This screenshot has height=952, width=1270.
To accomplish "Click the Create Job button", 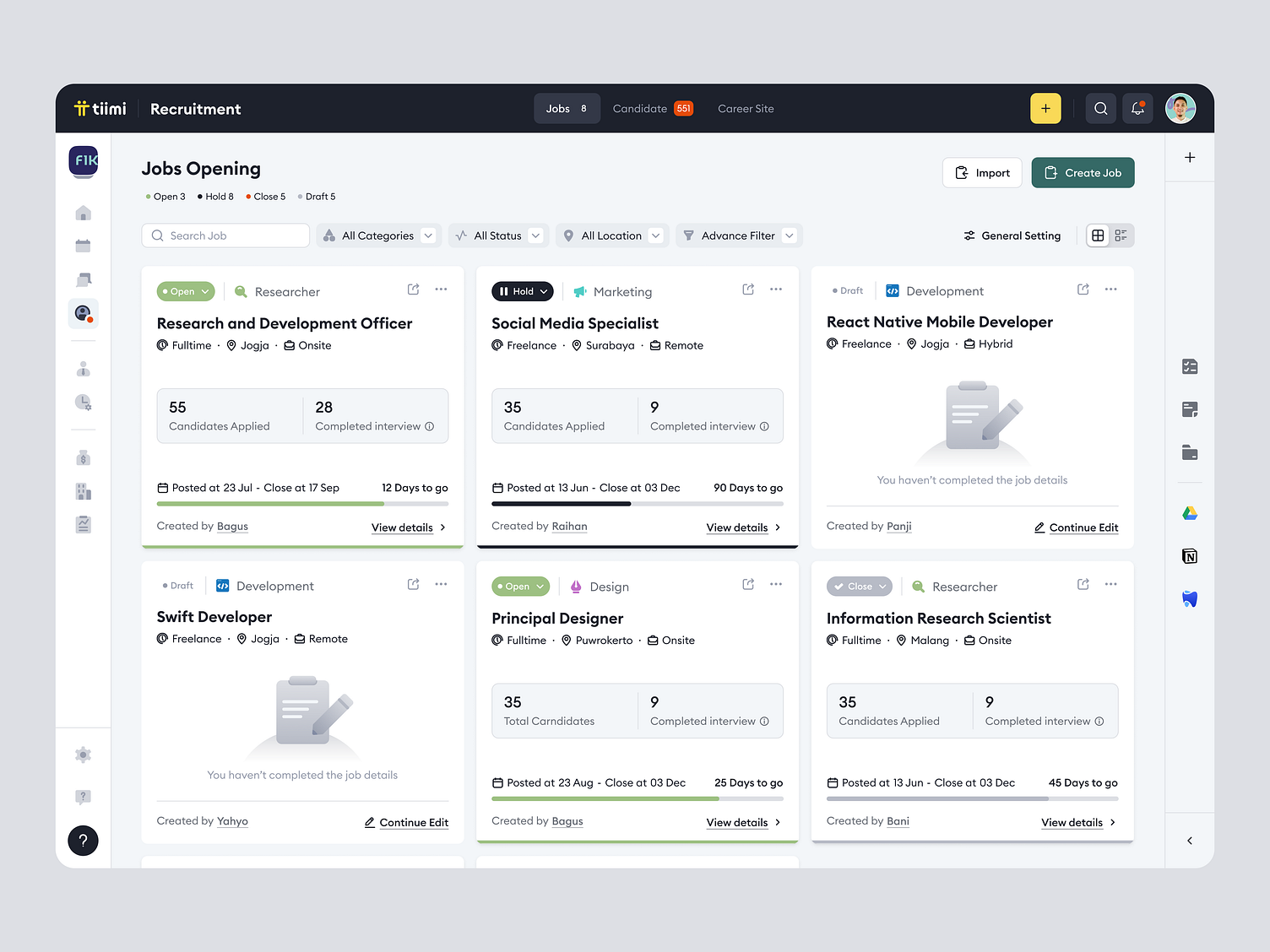I will [1083, 172].
